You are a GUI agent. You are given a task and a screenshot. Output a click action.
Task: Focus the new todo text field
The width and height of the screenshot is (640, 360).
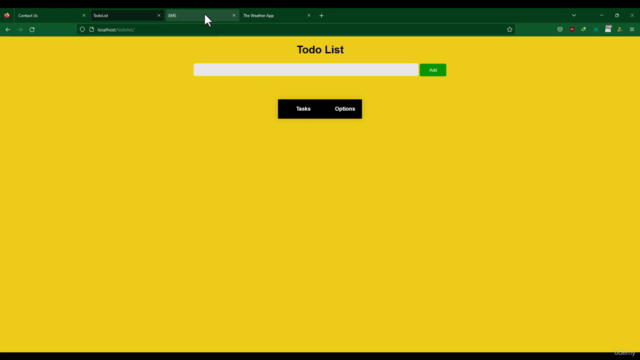pyautogui.click(x=306, y=70)
